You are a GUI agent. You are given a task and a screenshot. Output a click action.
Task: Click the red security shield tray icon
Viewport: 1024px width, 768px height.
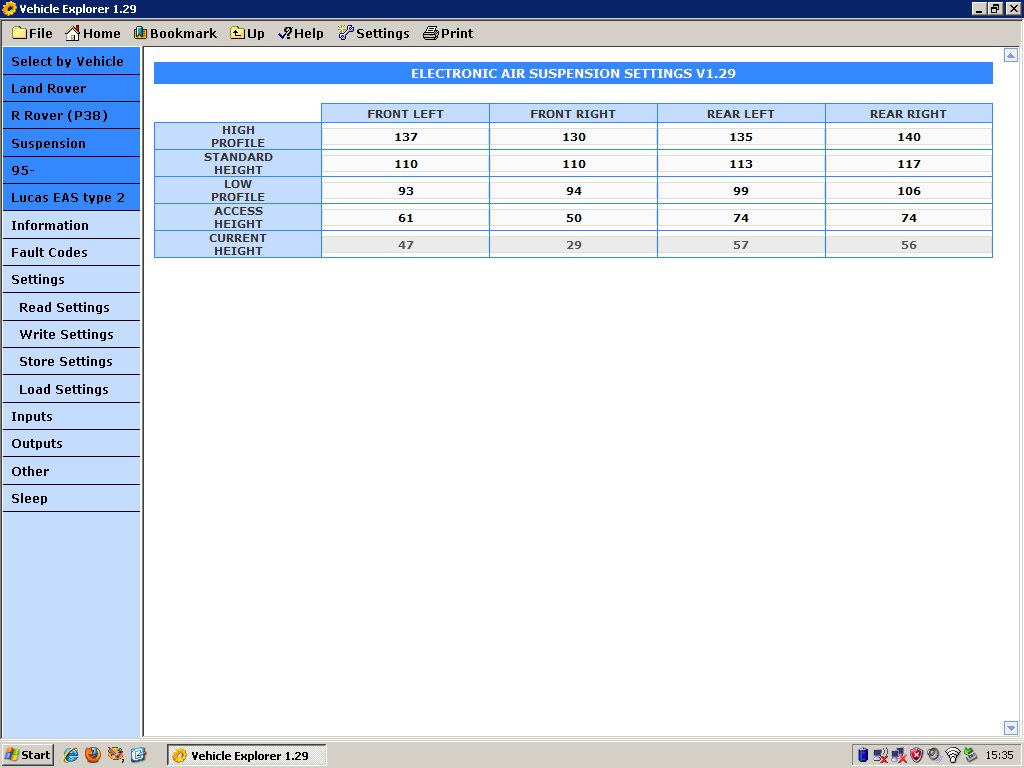917,755
